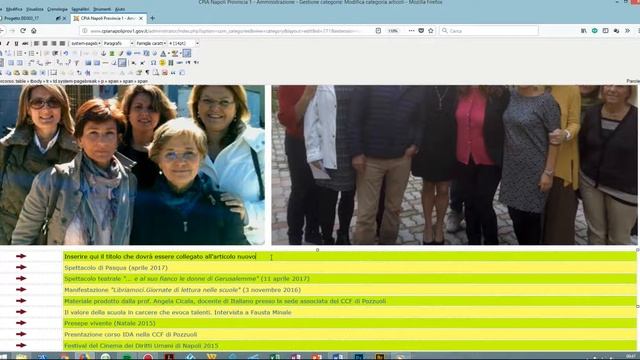
Task: Toggle strikethrough formatting in the editor
Action: 25,43
